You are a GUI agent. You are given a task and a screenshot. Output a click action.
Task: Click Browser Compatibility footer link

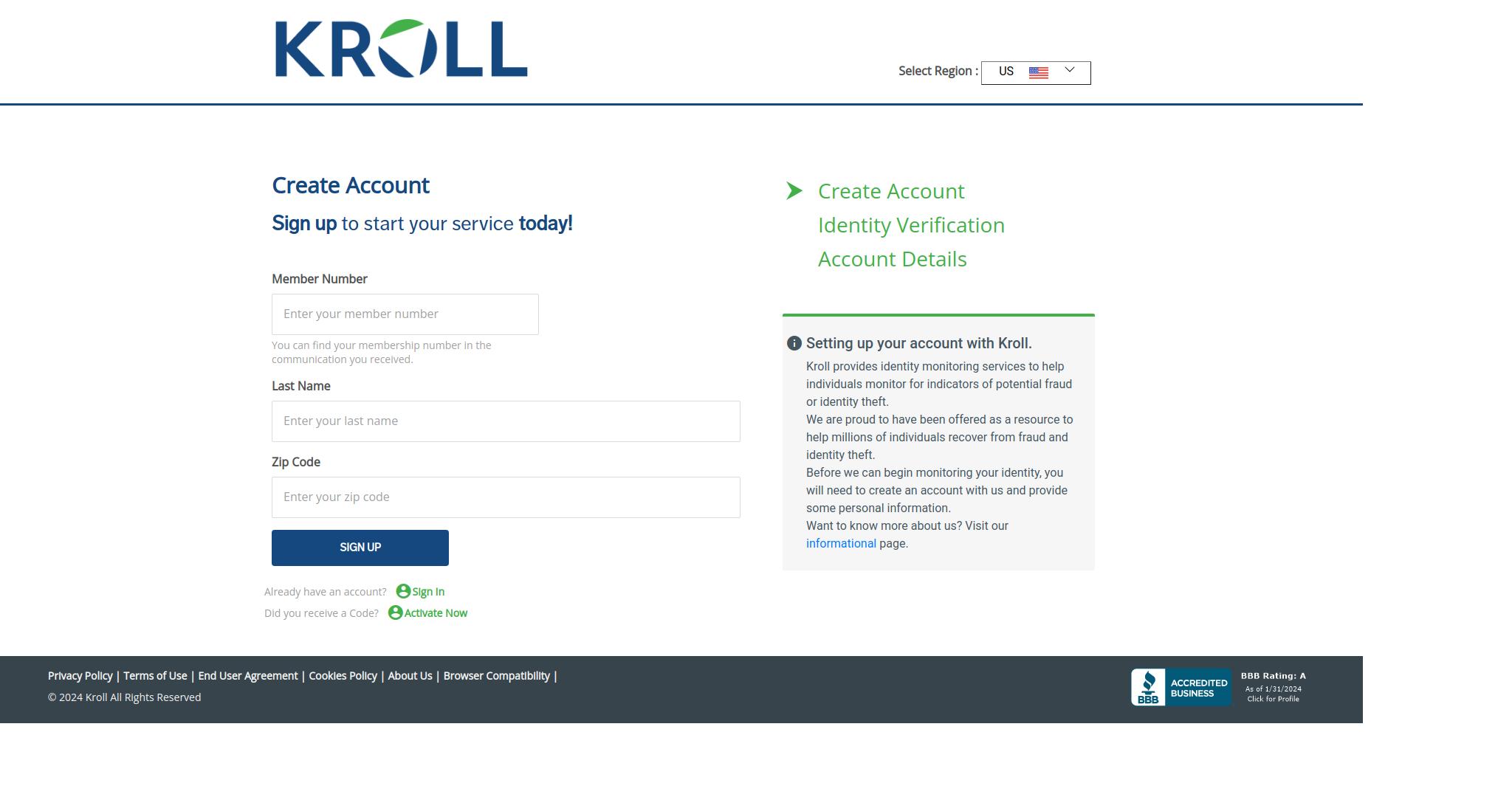(496, 676)
